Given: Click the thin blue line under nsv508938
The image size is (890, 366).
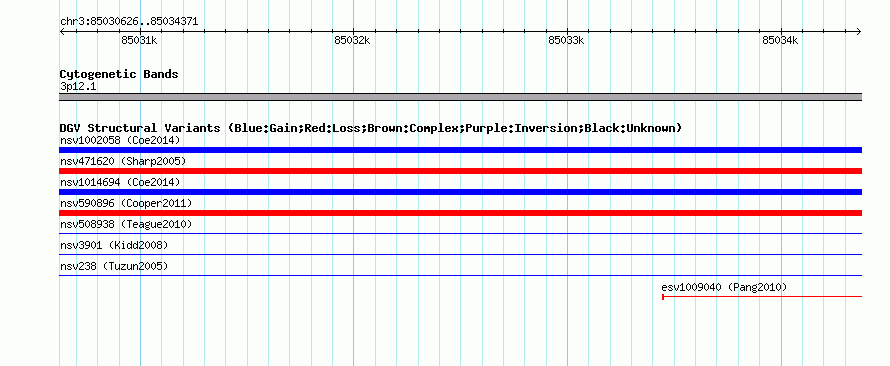Looking at the screenshot, I should [x=460, y=233].
